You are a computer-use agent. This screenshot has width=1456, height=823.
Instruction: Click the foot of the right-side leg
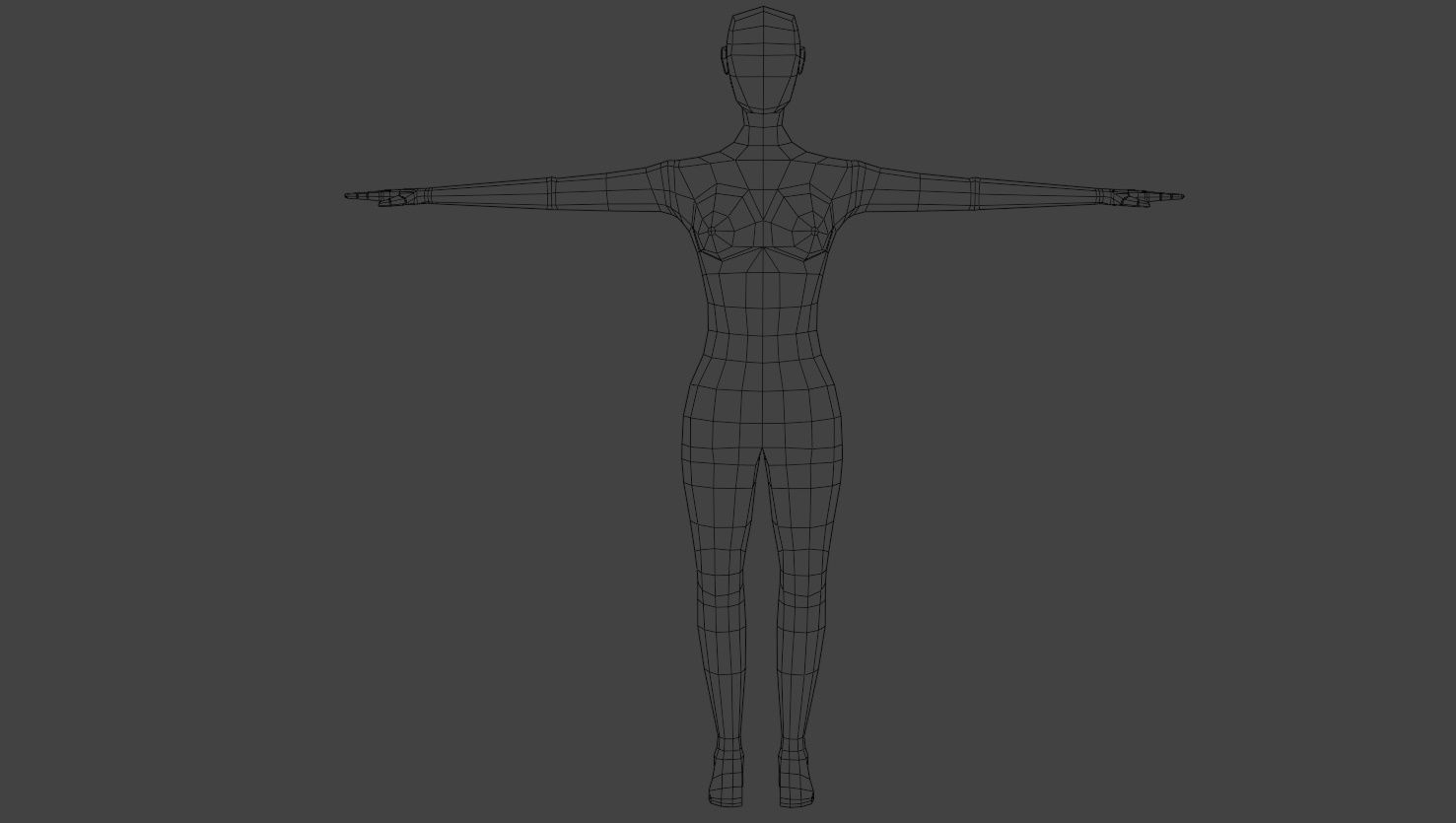pos(797,779)
